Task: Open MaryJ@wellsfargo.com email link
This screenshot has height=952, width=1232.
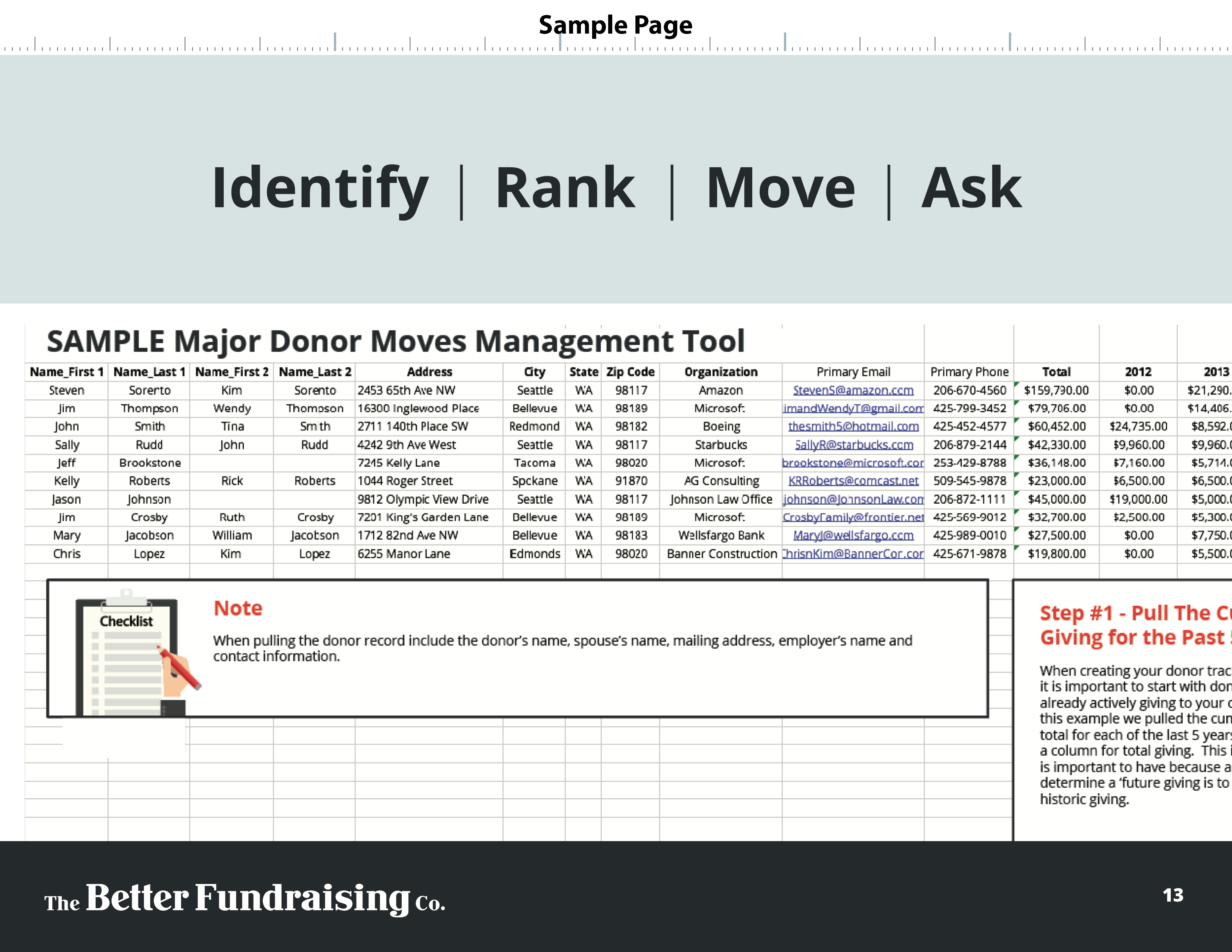Action: coord(853,535)
